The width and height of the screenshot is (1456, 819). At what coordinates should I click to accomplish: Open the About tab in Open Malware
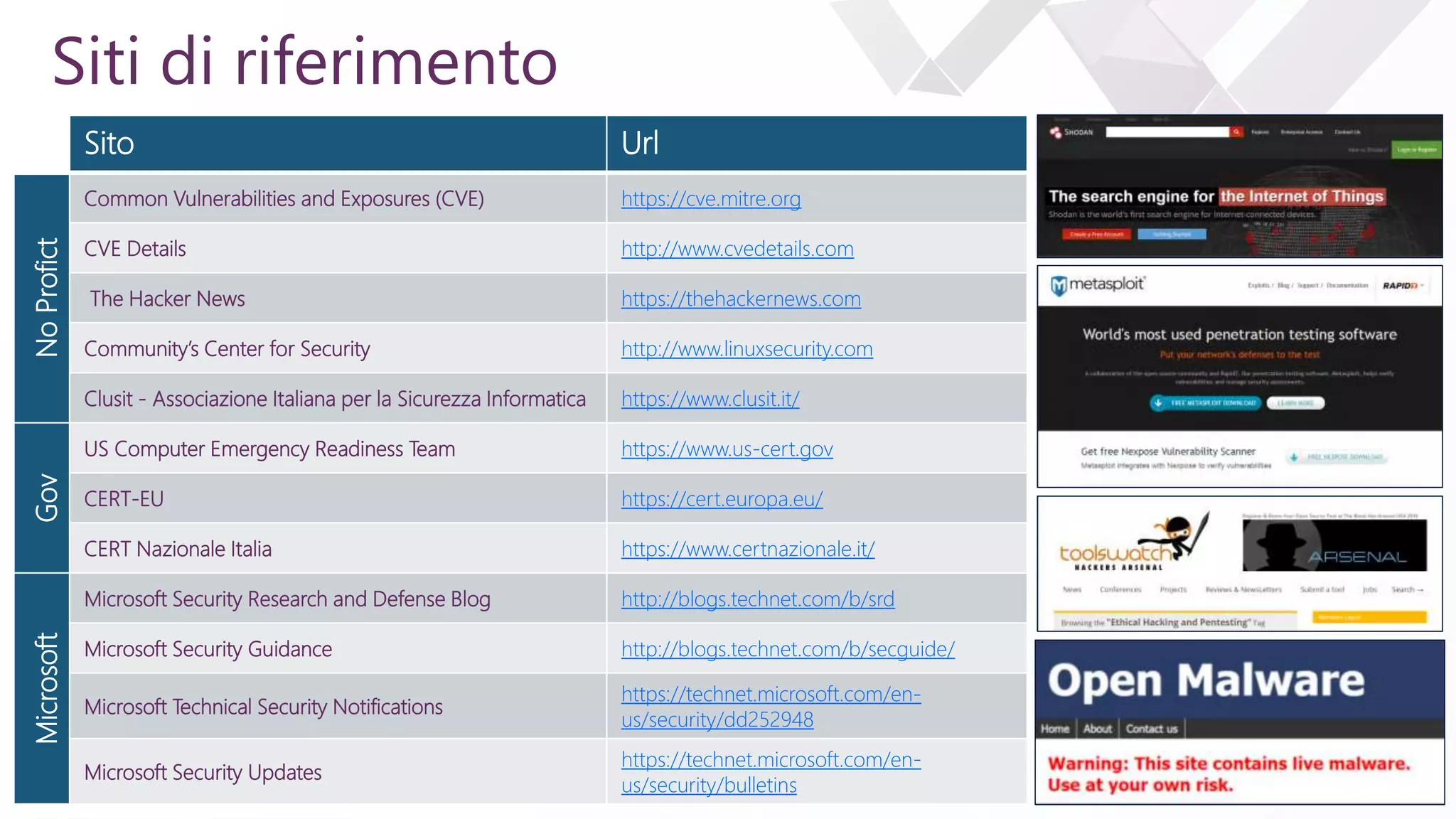1098,729
